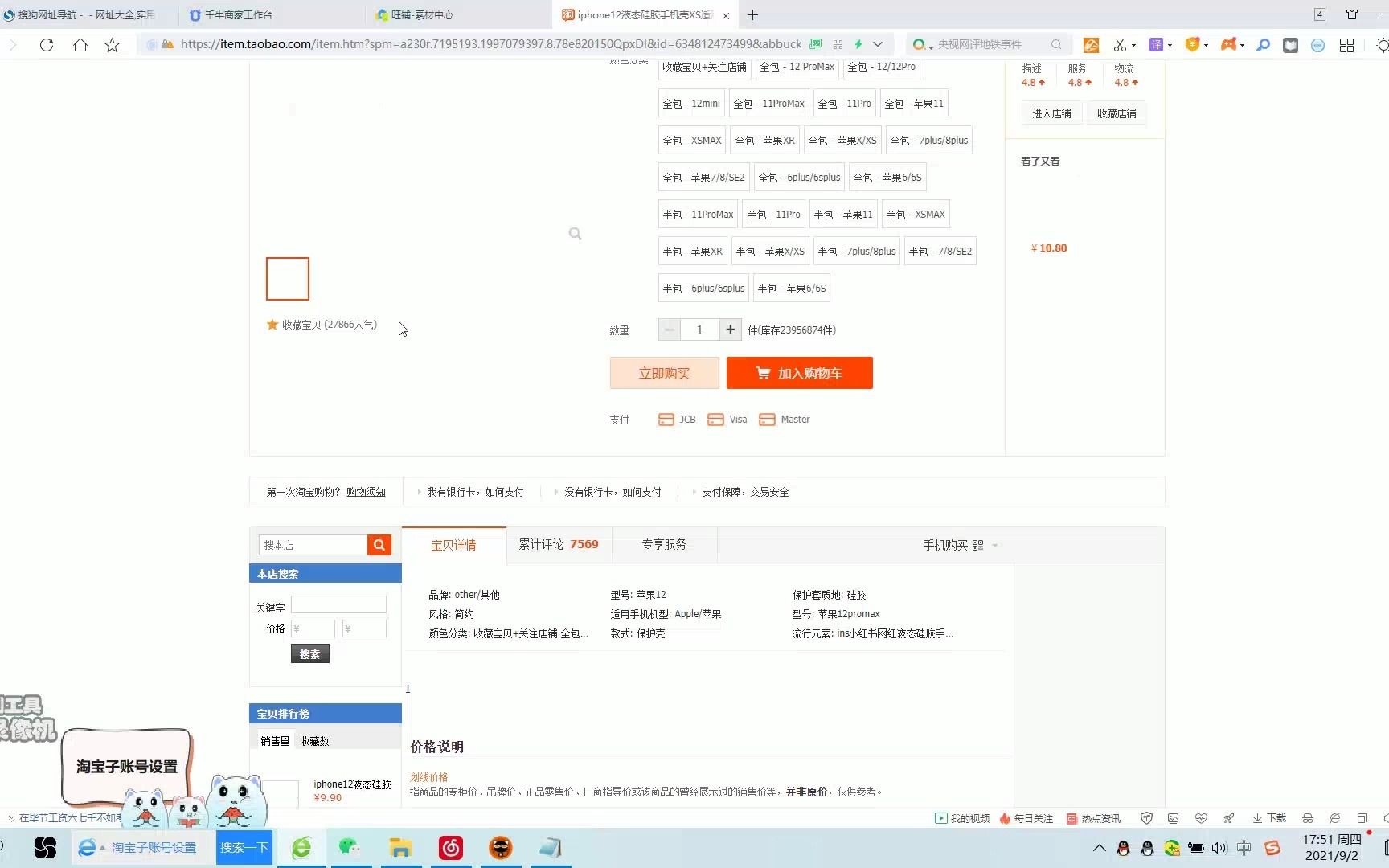Image resolution: width=1389 pixels, height=868 pixels.
Task: Select the 半包 - 苹果6/6S option
Action: click(792, 289)
